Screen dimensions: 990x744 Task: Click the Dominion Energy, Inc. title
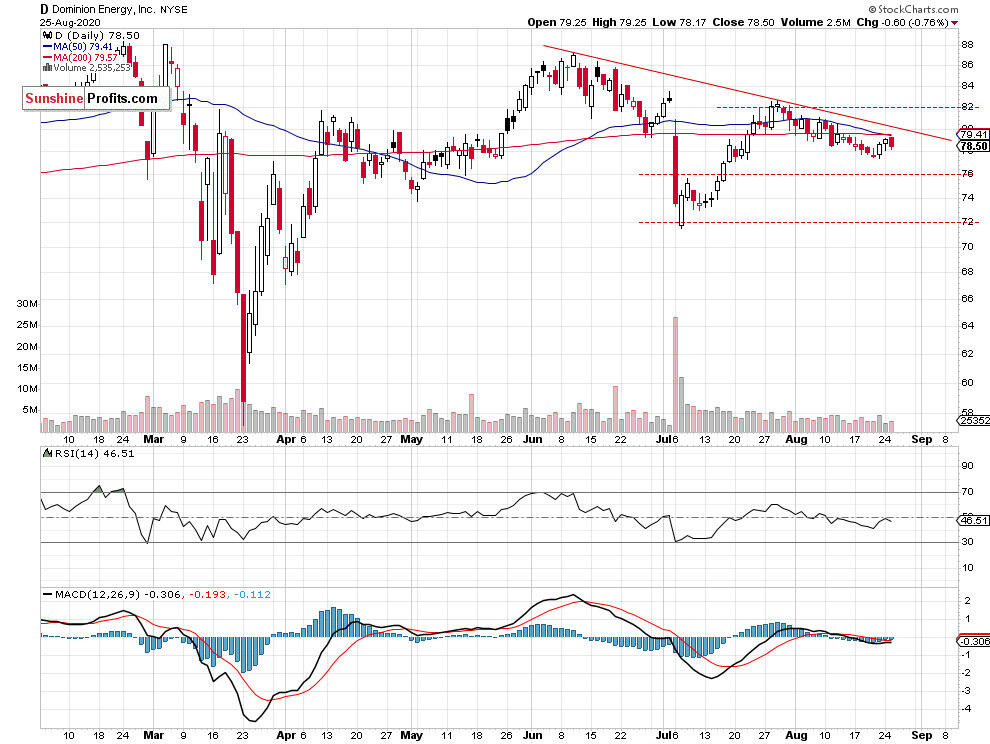[x=104, y=9]
